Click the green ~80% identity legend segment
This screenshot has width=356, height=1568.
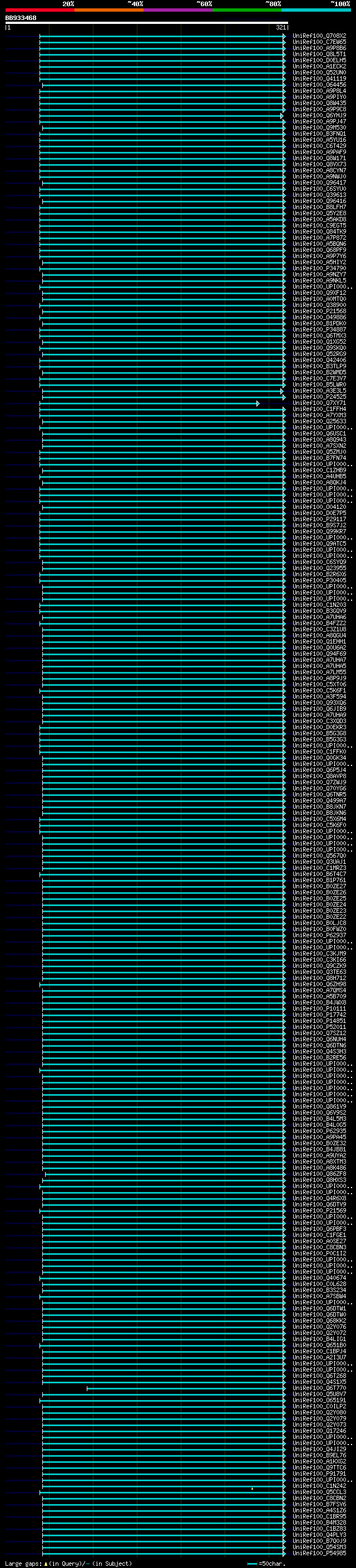tap(247, 10)
